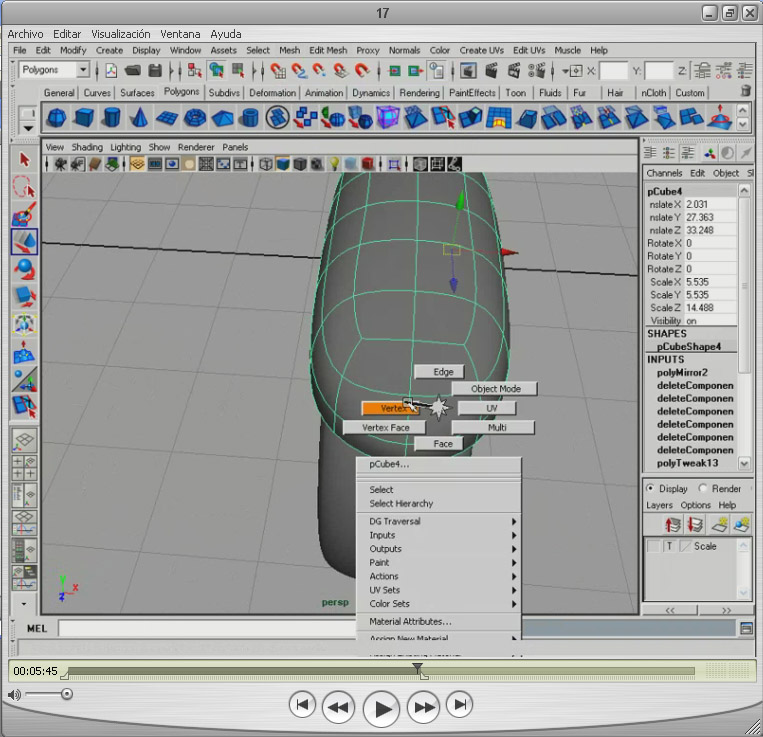
Task: Select the Display layer radio button
Action: point(651,489)
